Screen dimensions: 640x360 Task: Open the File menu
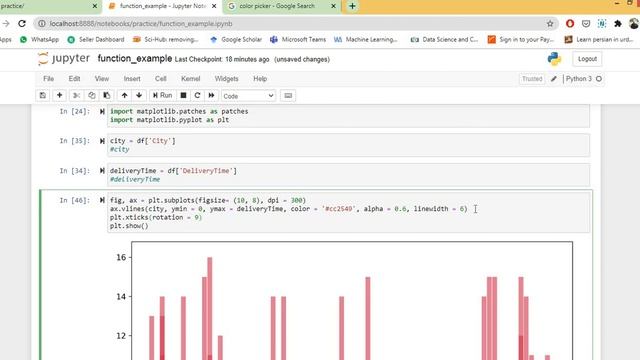pos(49,79)
